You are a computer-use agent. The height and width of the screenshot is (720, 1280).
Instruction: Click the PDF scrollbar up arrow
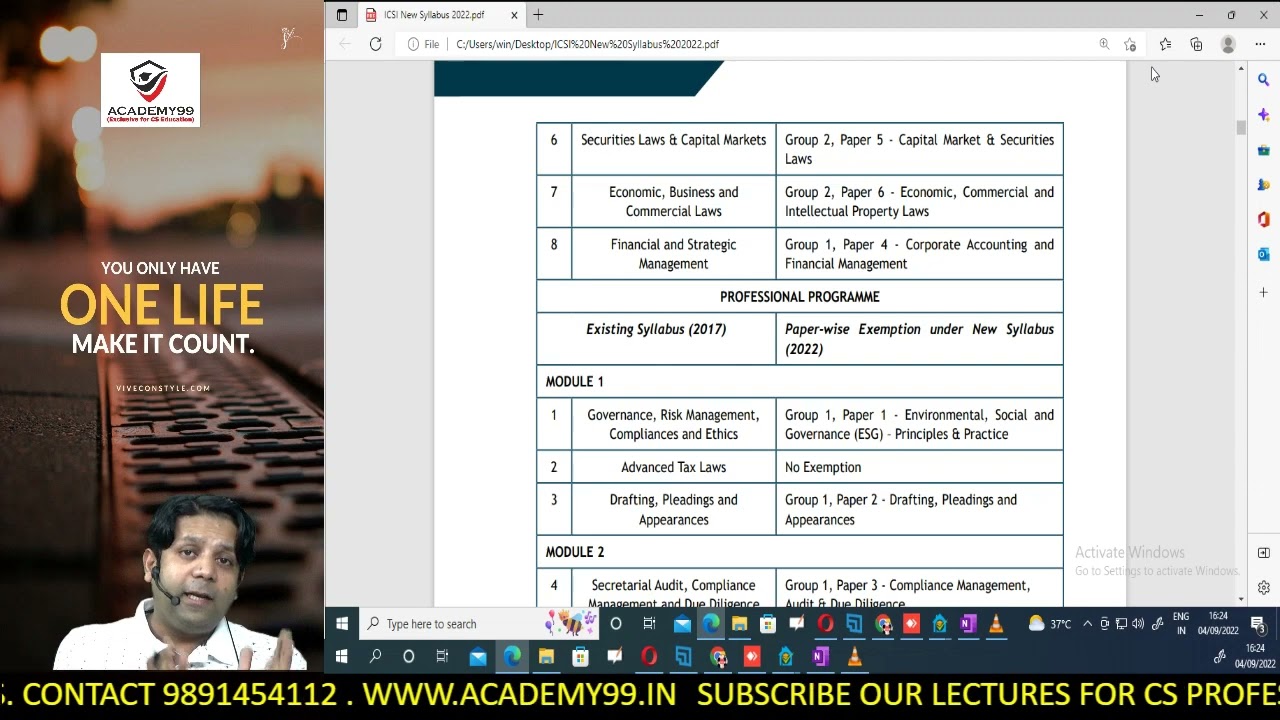(1241, 69)
